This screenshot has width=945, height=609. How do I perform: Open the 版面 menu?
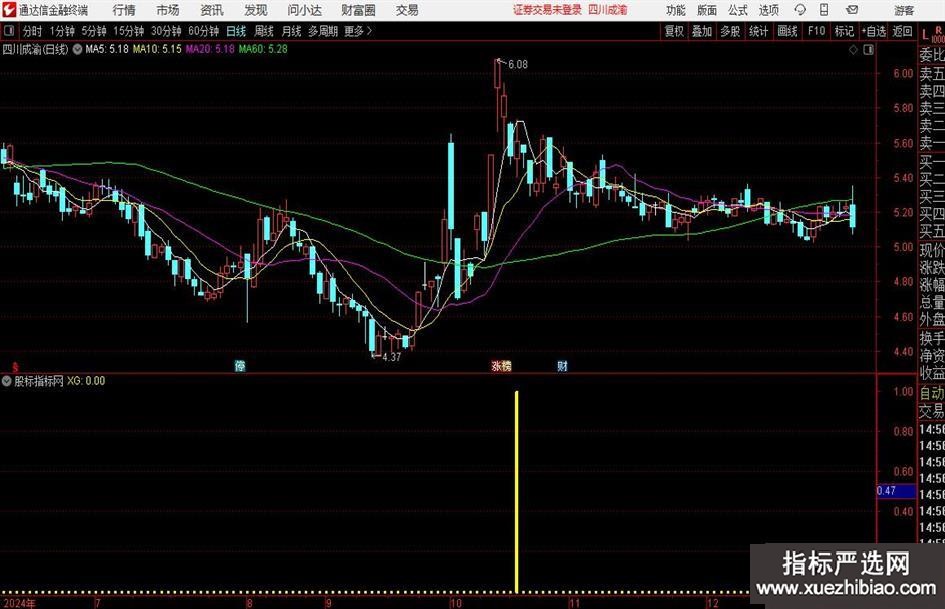point(707,10)
